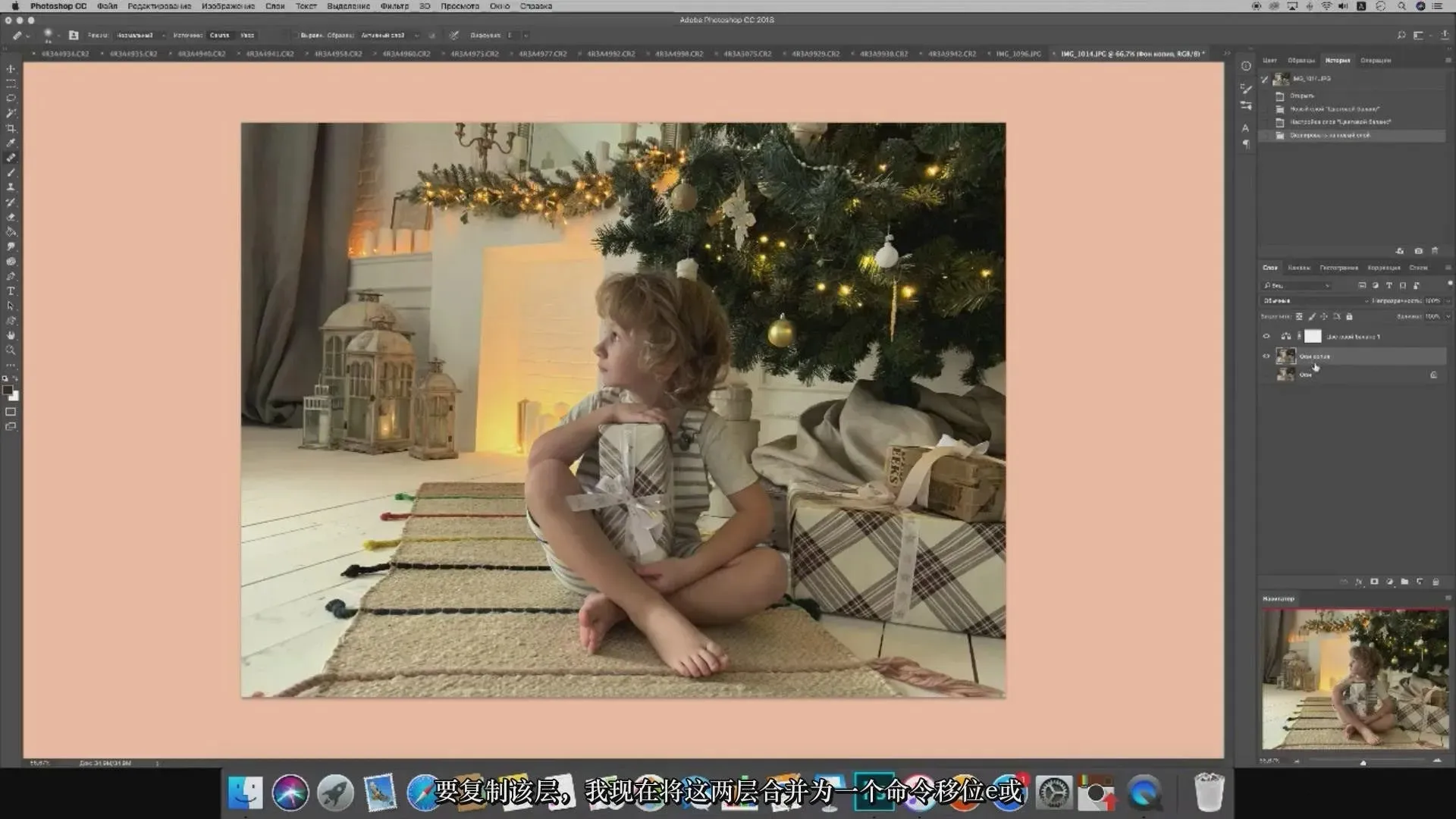Select the Zoom tool in toolbar
The image size is (1456, 819).
coord(11,350)
